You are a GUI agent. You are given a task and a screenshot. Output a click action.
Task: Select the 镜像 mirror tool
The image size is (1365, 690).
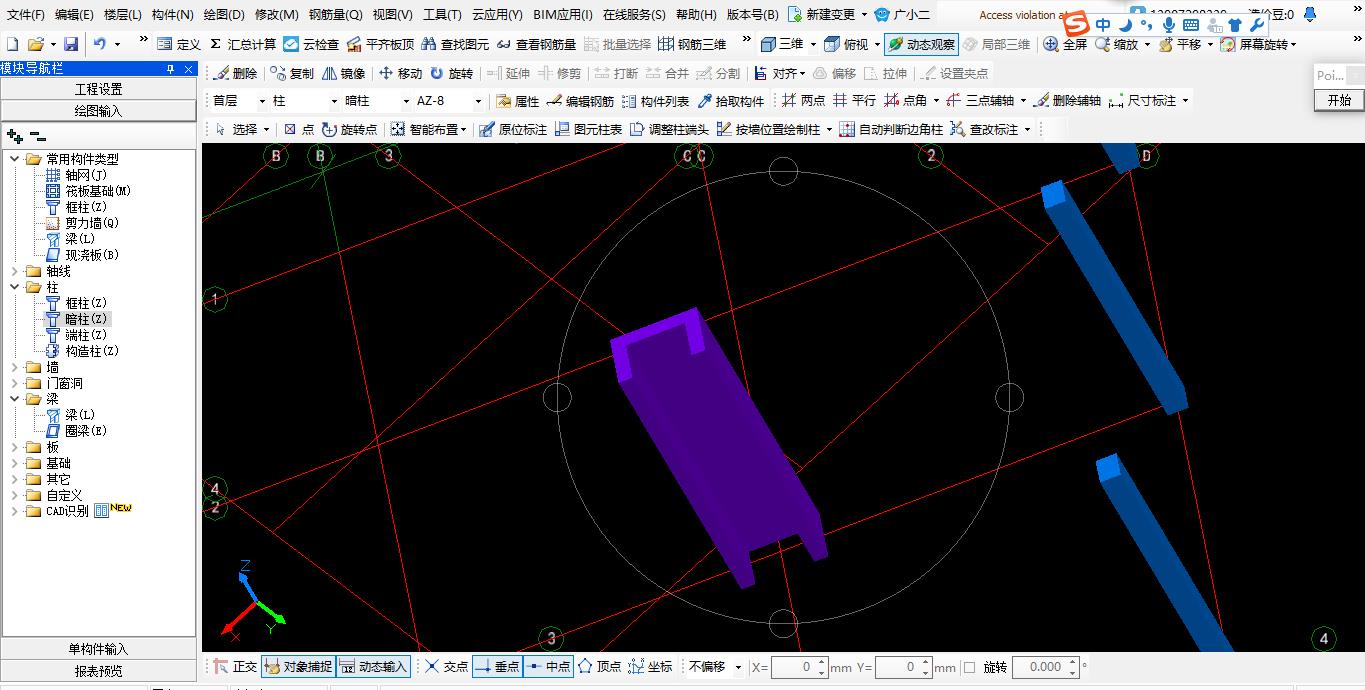(343, 73)
